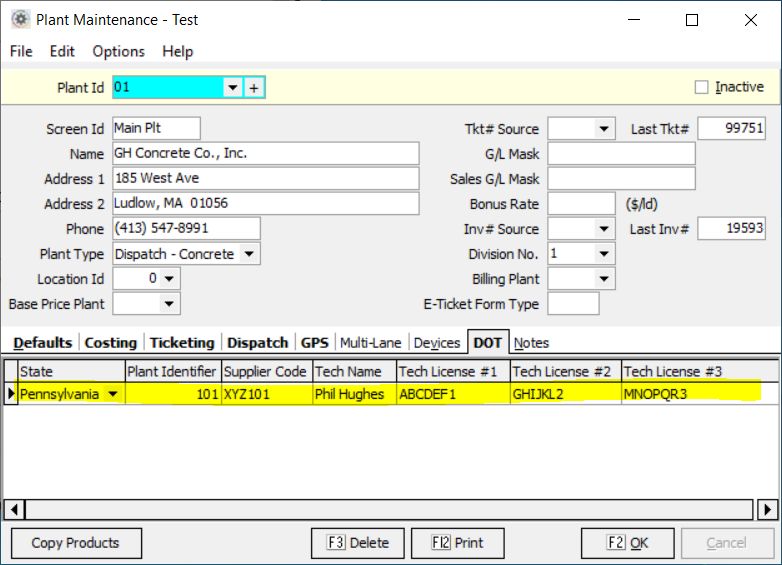Select the GPS tab
Image resolution: width=782 pixels, height=565 pixels.
click(x=314, y=343)
